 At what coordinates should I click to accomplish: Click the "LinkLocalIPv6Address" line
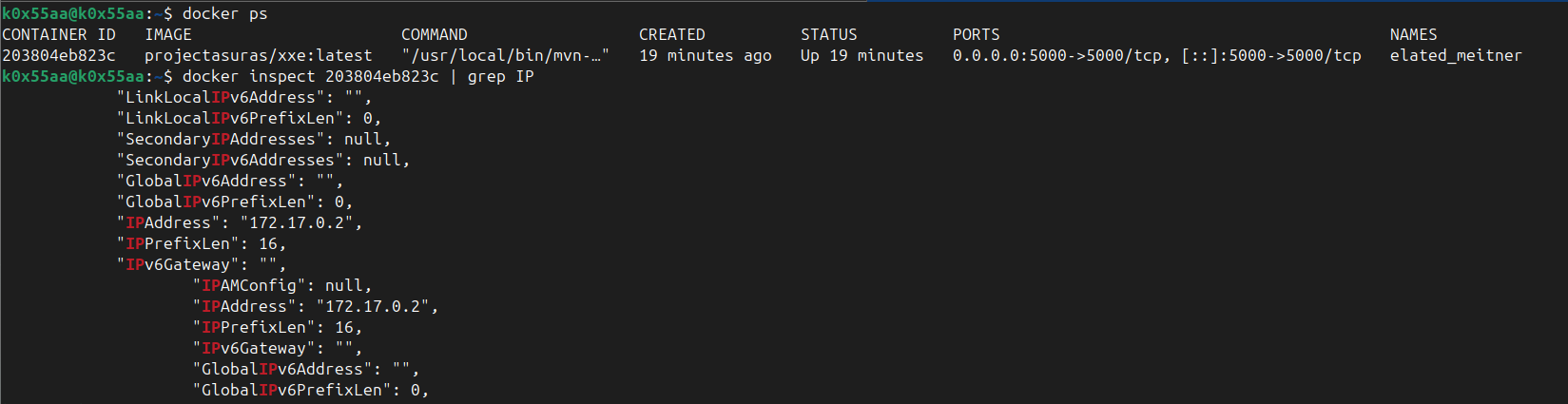tap(244, 97)
